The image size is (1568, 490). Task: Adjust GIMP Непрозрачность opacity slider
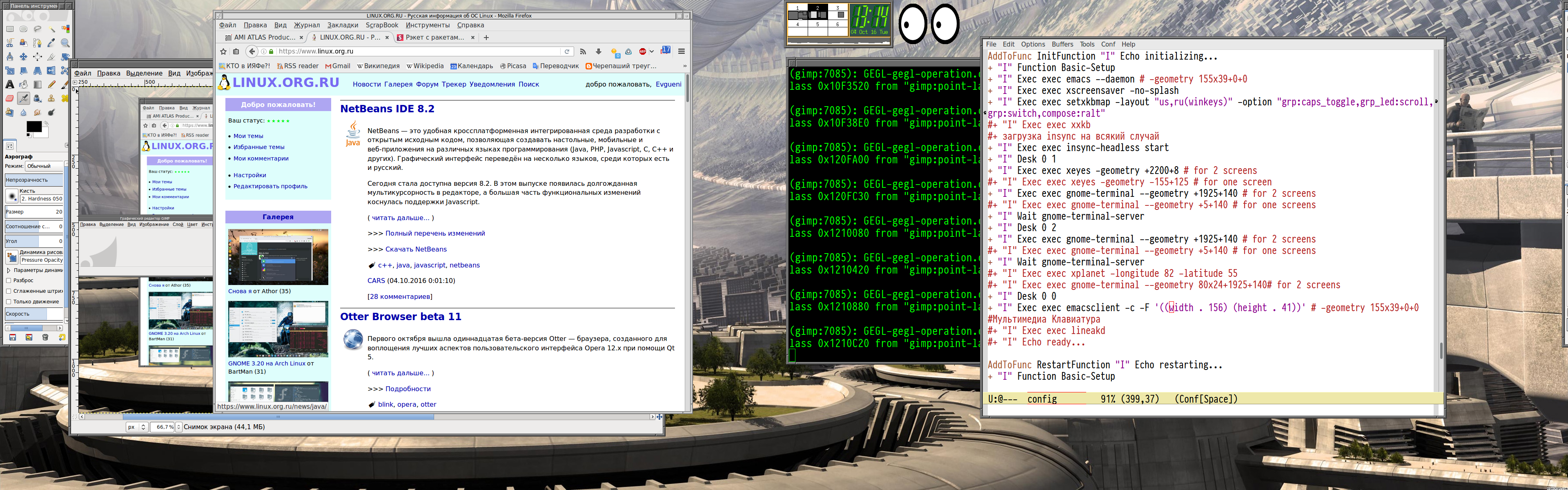point(34,180)
